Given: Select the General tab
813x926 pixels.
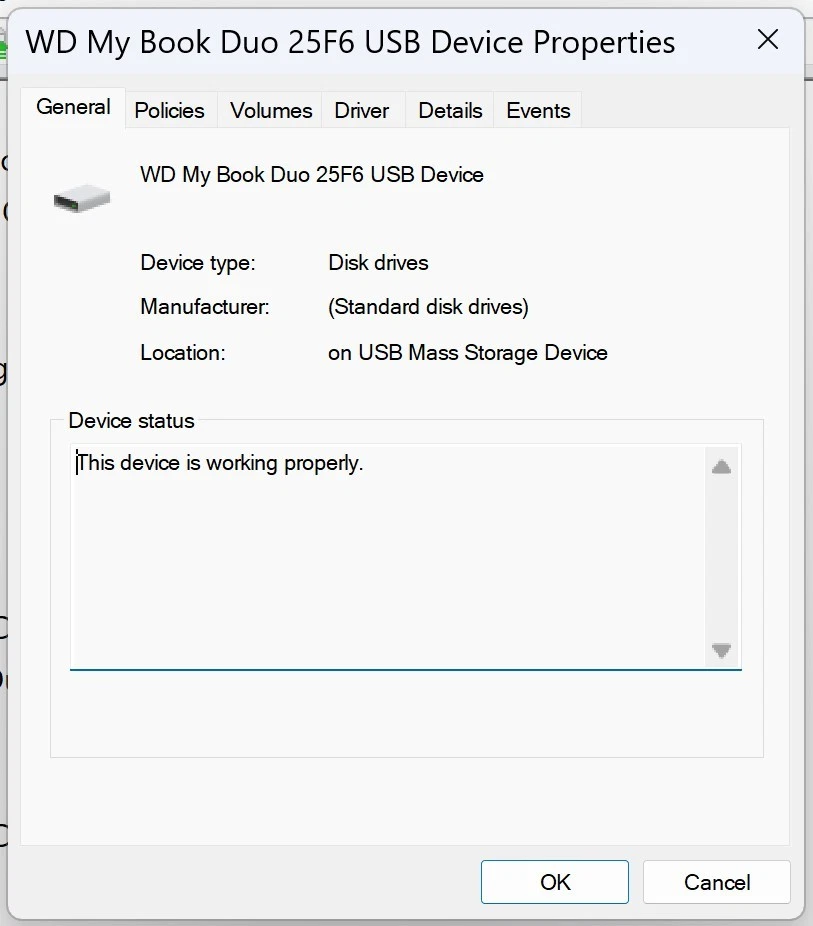Looking at the screenshot, I should tap(73, 106).
